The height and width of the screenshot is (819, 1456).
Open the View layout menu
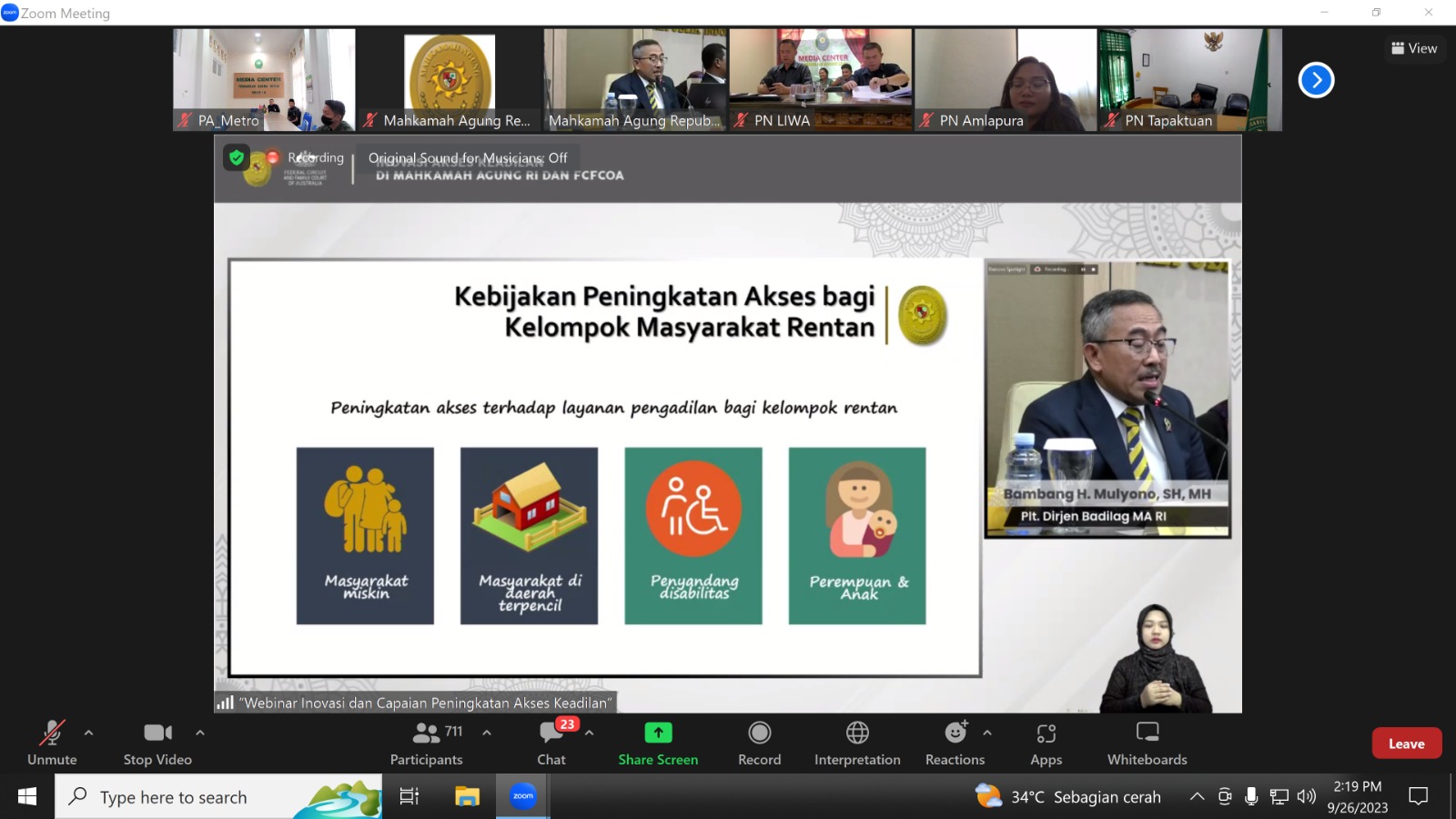1414,48
